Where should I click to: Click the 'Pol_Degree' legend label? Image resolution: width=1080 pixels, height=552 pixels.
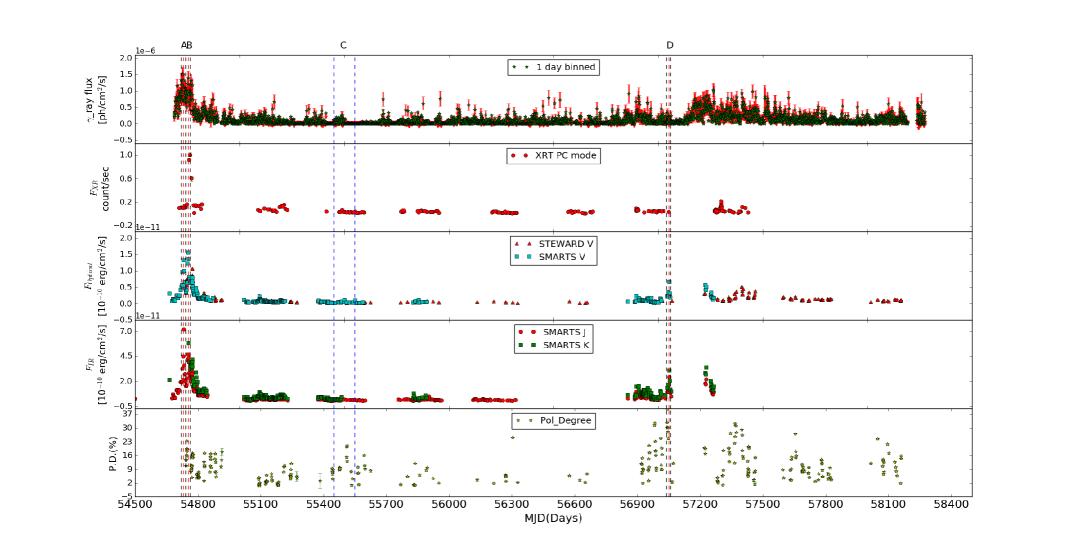[566, 420]
